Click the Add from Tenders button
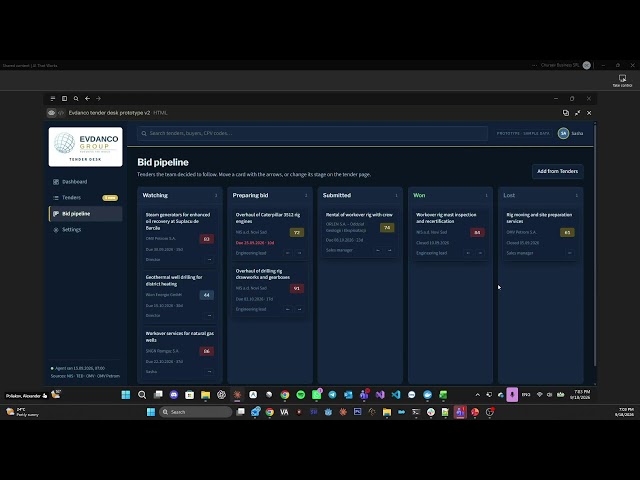 coord(558,171)
